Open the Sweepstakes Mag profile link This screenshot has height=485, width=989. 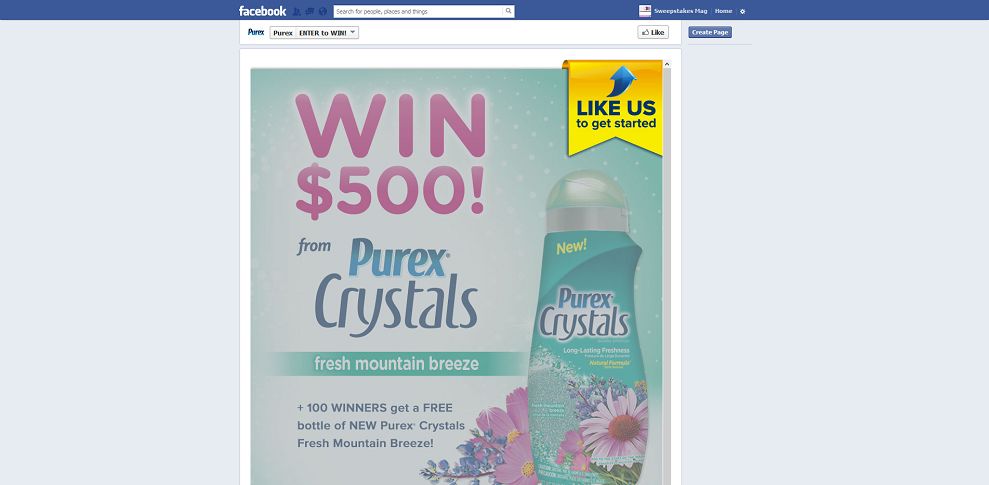pos(681,11)
